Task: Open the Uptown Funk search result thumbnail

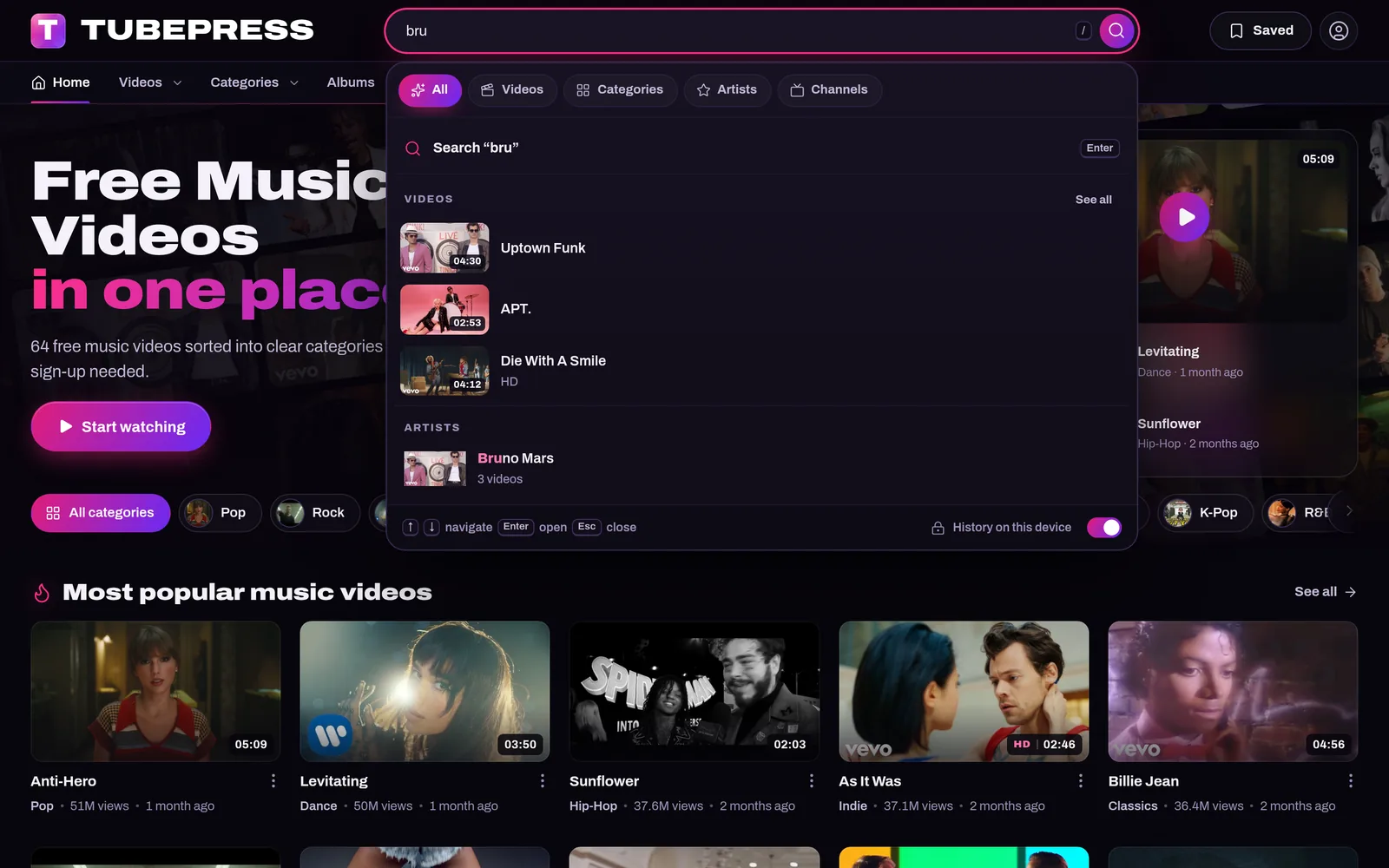Action: [x=444, y=248]
